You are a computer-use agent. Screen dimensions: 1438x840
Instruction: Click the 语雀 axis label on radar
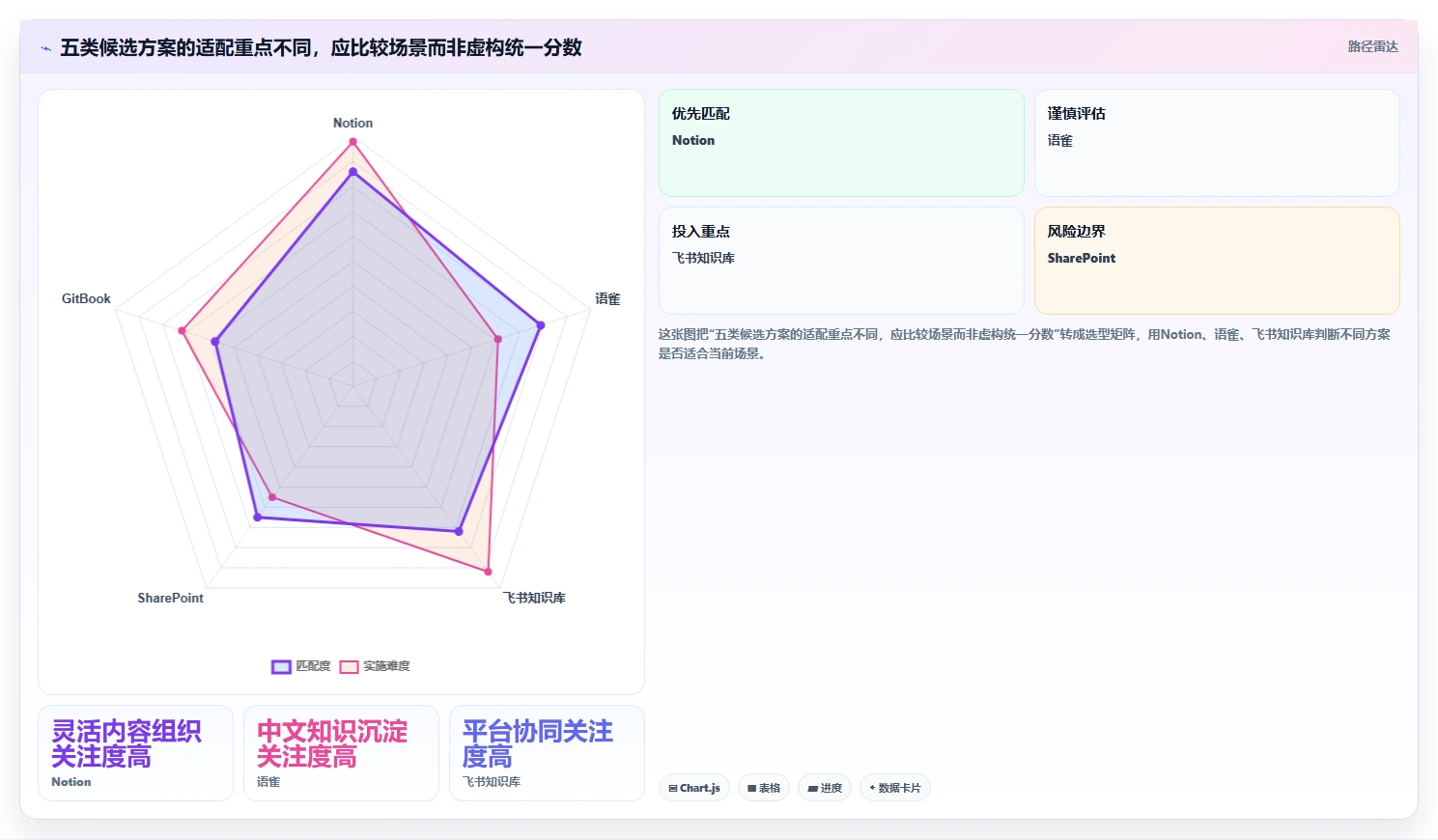(x=607, y=298)
